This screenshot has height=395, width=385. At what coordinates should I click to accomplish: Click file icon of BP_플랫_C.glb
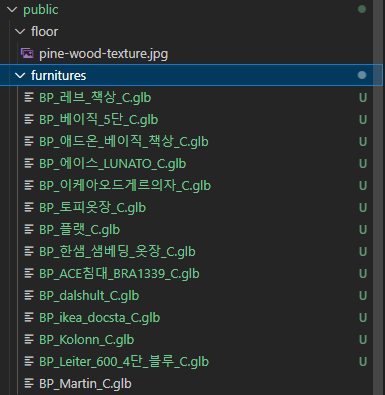[29, 229]
